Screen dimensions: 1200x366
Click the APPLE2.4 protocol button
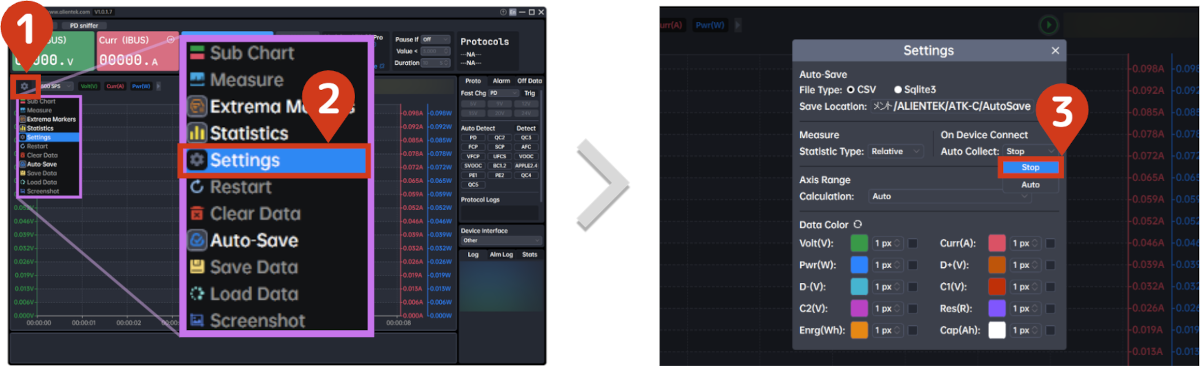tap(526, 166)
